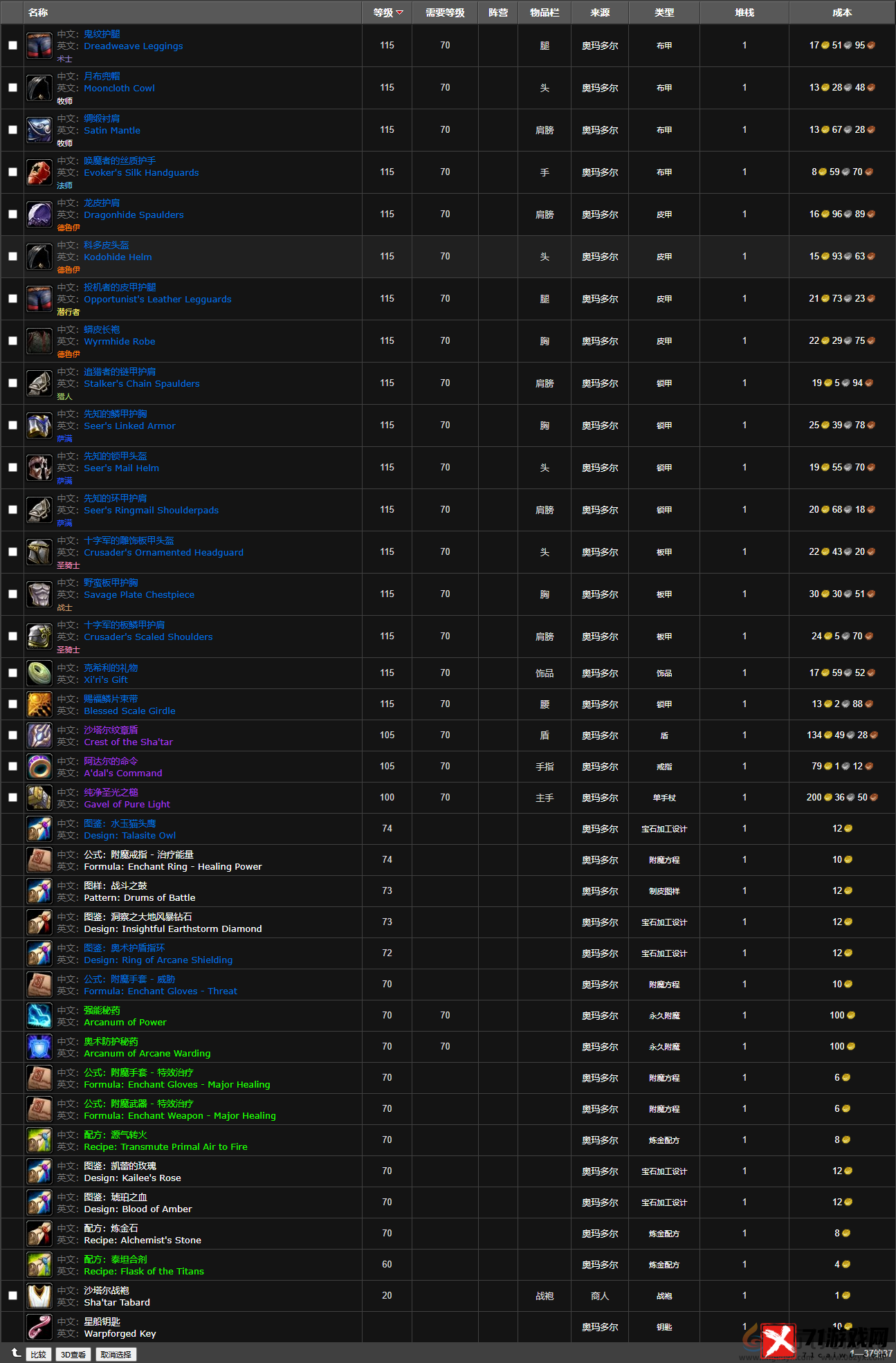
Task: Check Crusader's Scaled Shoulders checkbox
Action: click(x=12, y=637)
